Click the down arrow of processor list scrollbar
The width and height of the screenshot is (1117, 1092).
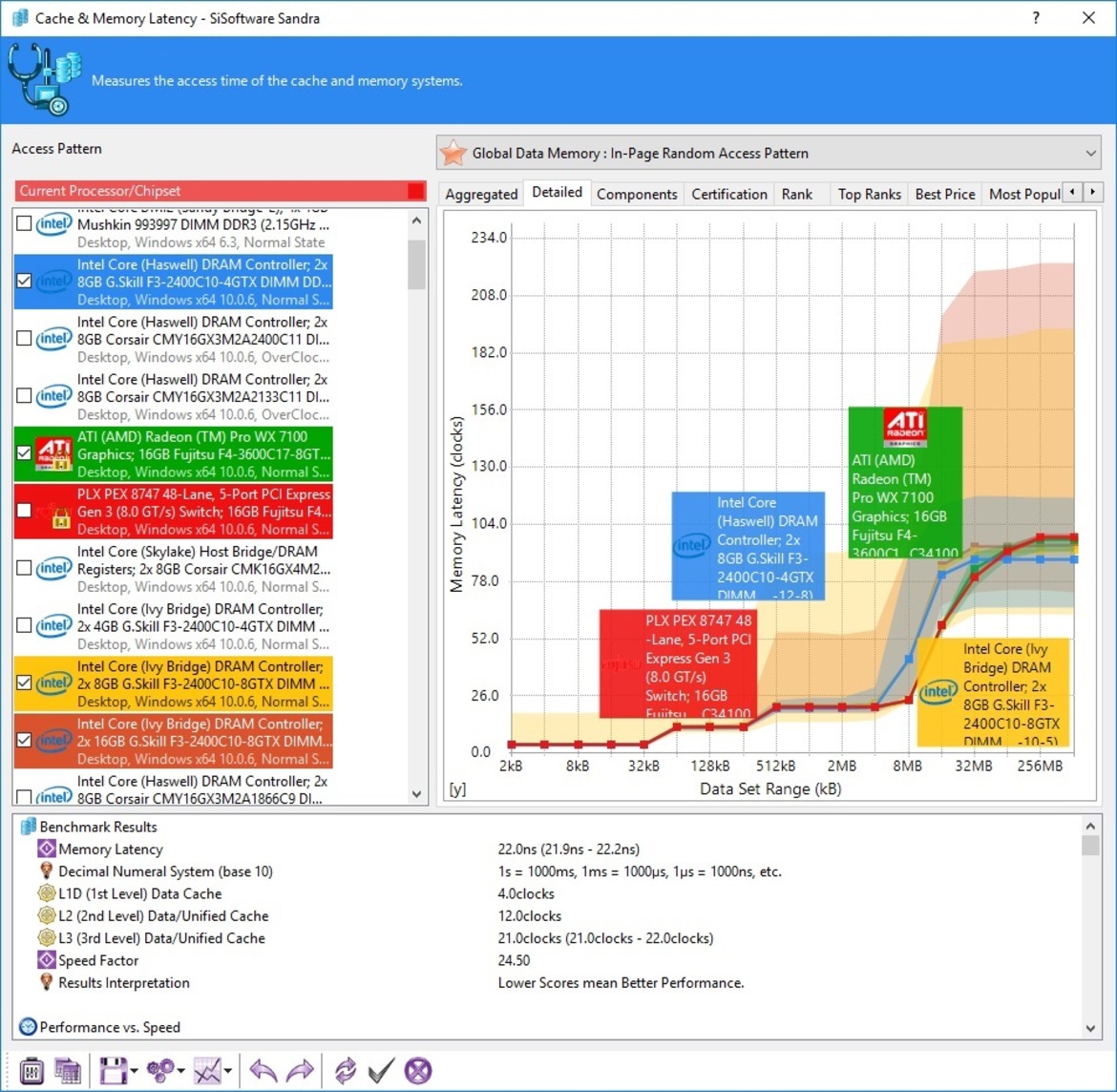coord(417,794)
